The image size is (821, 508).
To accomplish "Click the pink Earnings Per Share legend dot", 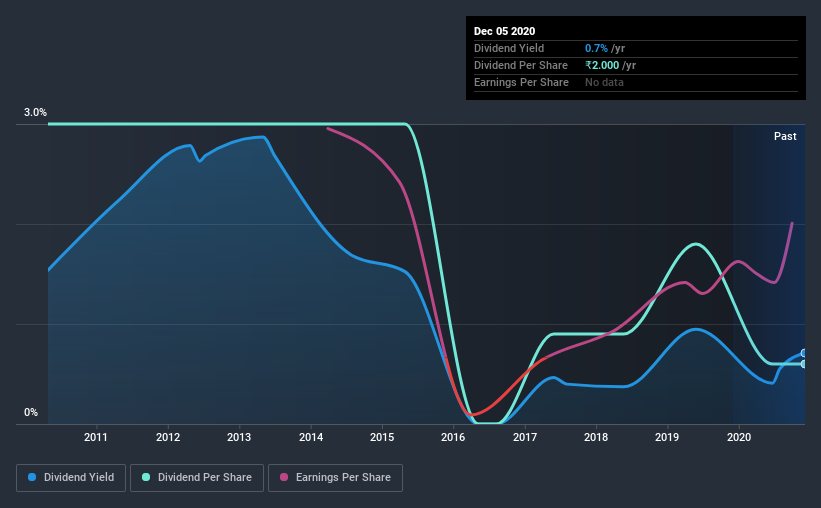I will point(284,477).
